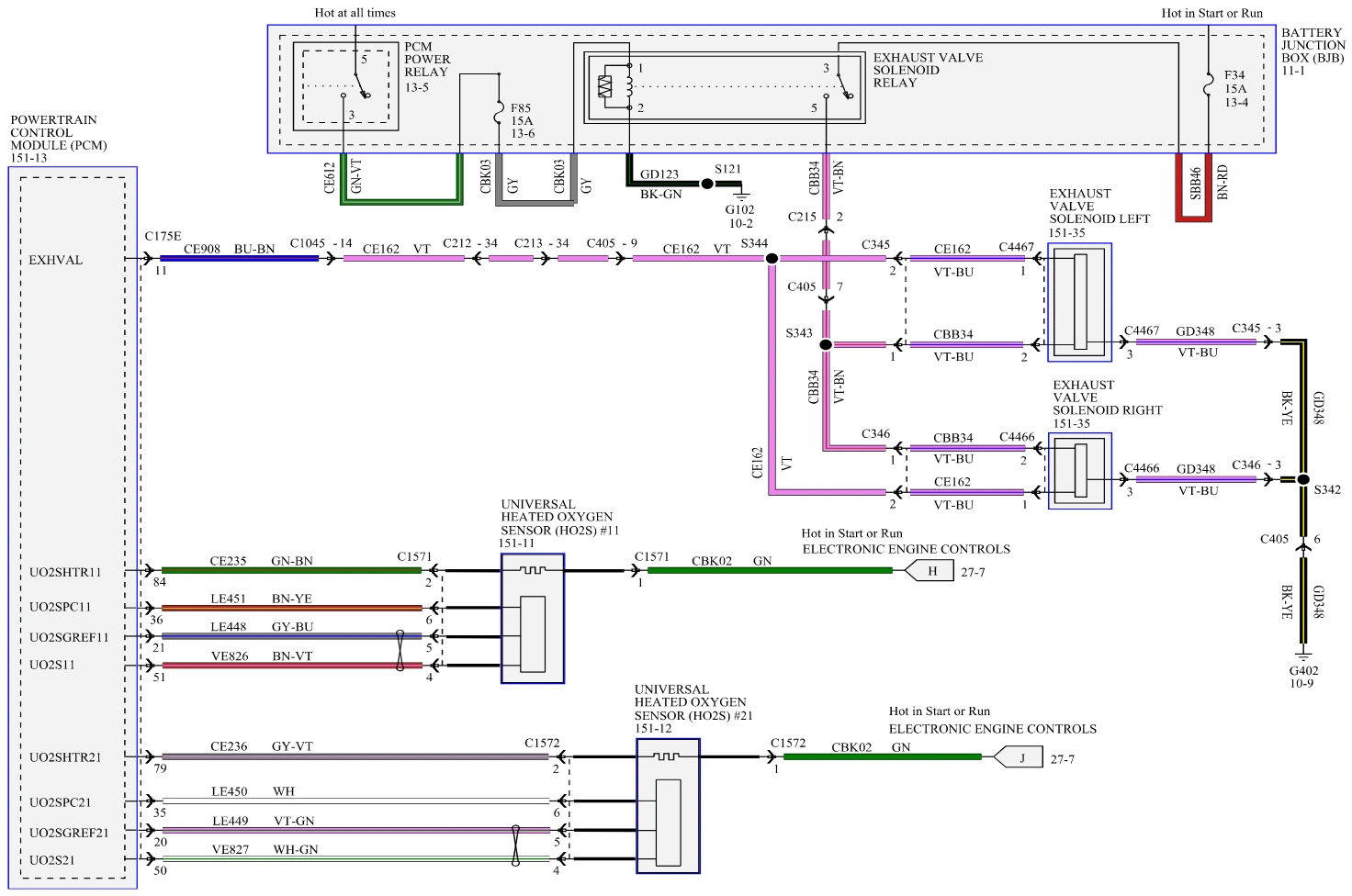Select the C175E connector label
The height and width of the screenshot is (896, 1352).
[163, 236]
